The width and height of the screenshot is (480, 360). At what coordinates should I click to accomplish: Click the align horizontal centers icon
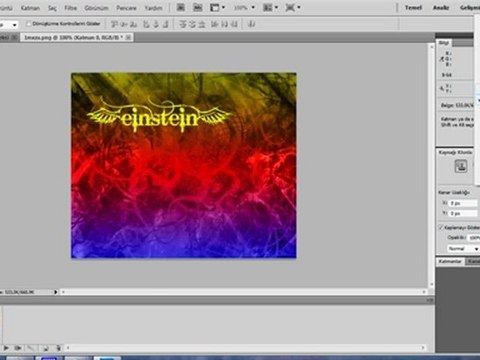coord(156,24)
